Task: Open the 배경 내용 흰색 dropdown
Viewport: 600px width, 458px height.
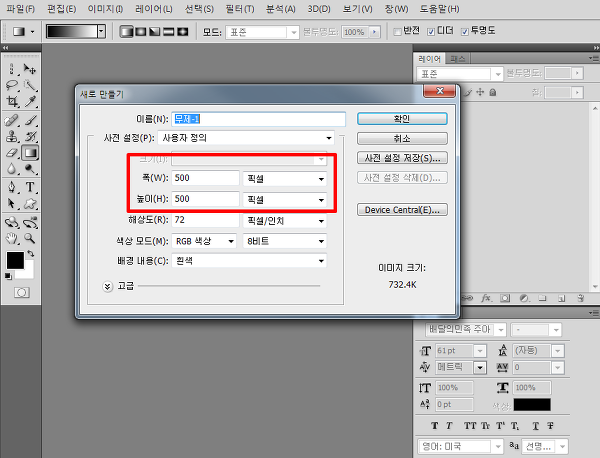Action: point(249,261)
